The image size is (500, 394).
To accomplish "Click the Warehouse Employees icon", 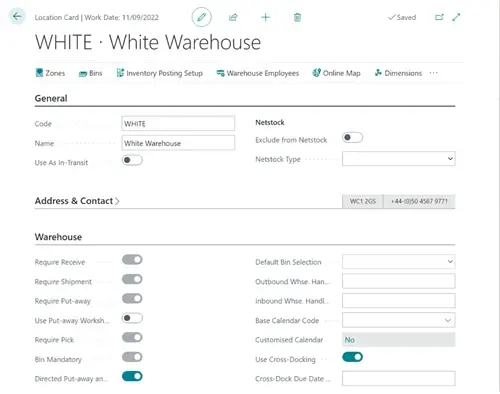I will [220, 73].
